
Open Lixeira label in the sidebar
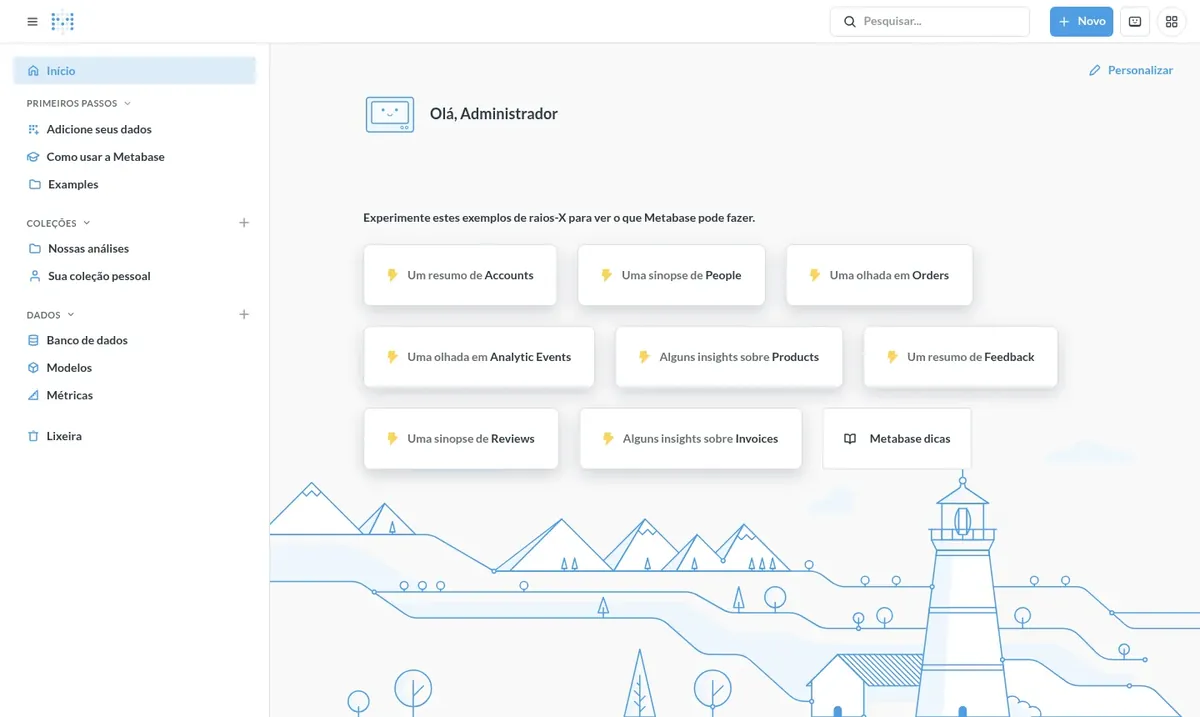coord(64,436)
